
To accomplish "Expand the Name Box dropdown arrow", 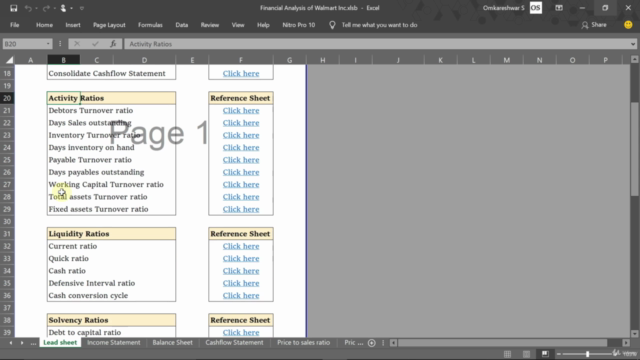I will point(48,44).
